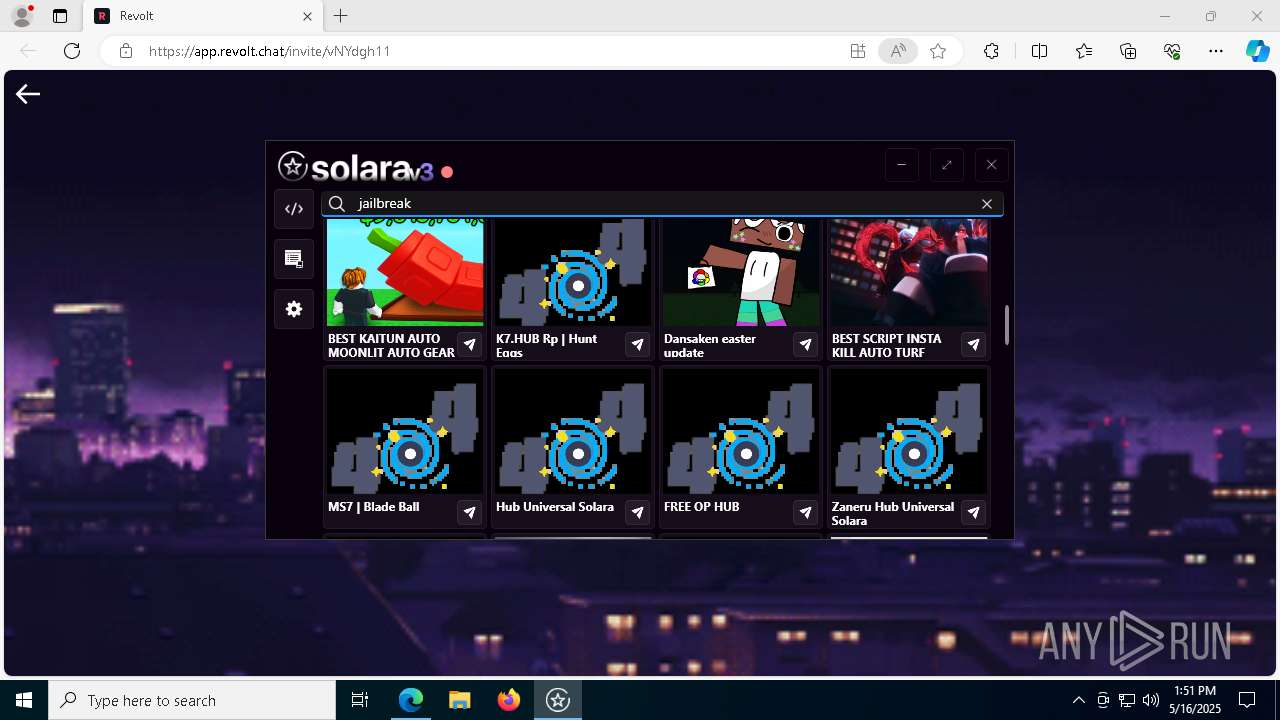
Task: Execute Hub Universal Solara script
Action: pos(638,513)
